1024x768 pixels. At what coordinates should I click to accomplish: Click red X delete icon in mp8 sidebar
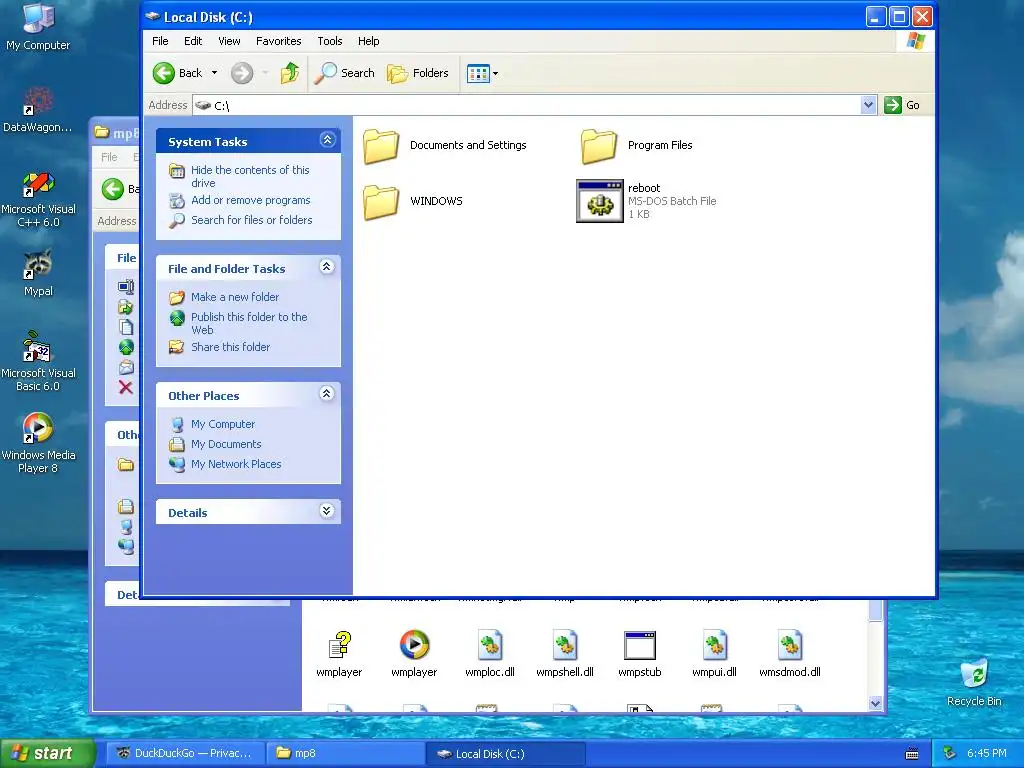point(126,387)
